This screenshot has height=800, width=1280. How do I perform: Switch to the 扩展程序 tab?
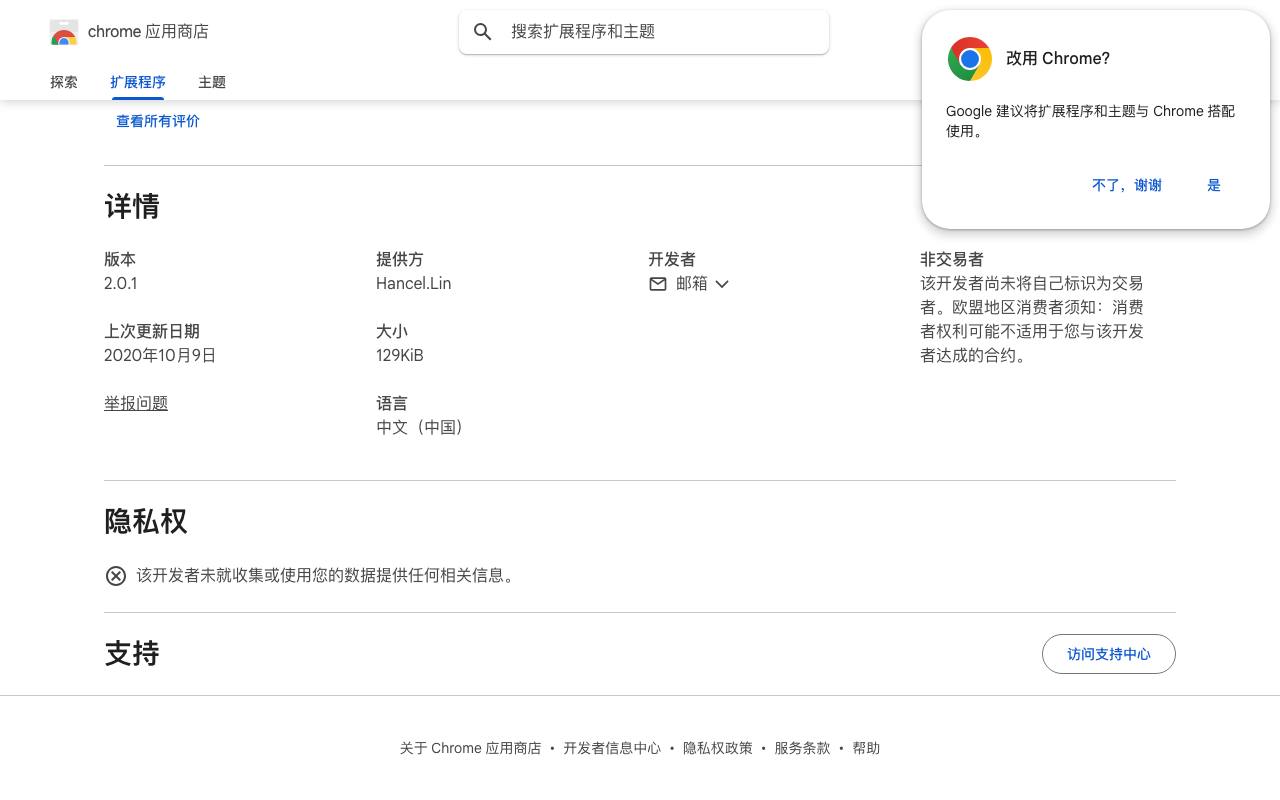click(138, 82)
